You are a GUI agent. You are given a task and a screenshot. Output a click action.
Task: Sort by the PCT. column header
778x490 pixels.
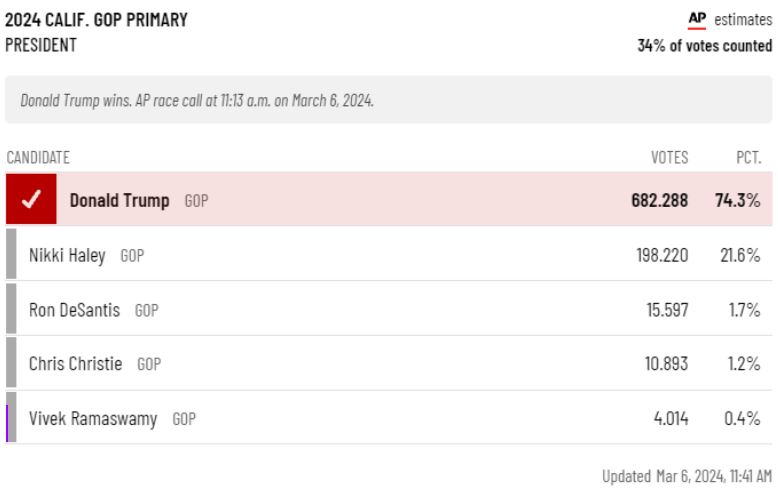point(746,158)
